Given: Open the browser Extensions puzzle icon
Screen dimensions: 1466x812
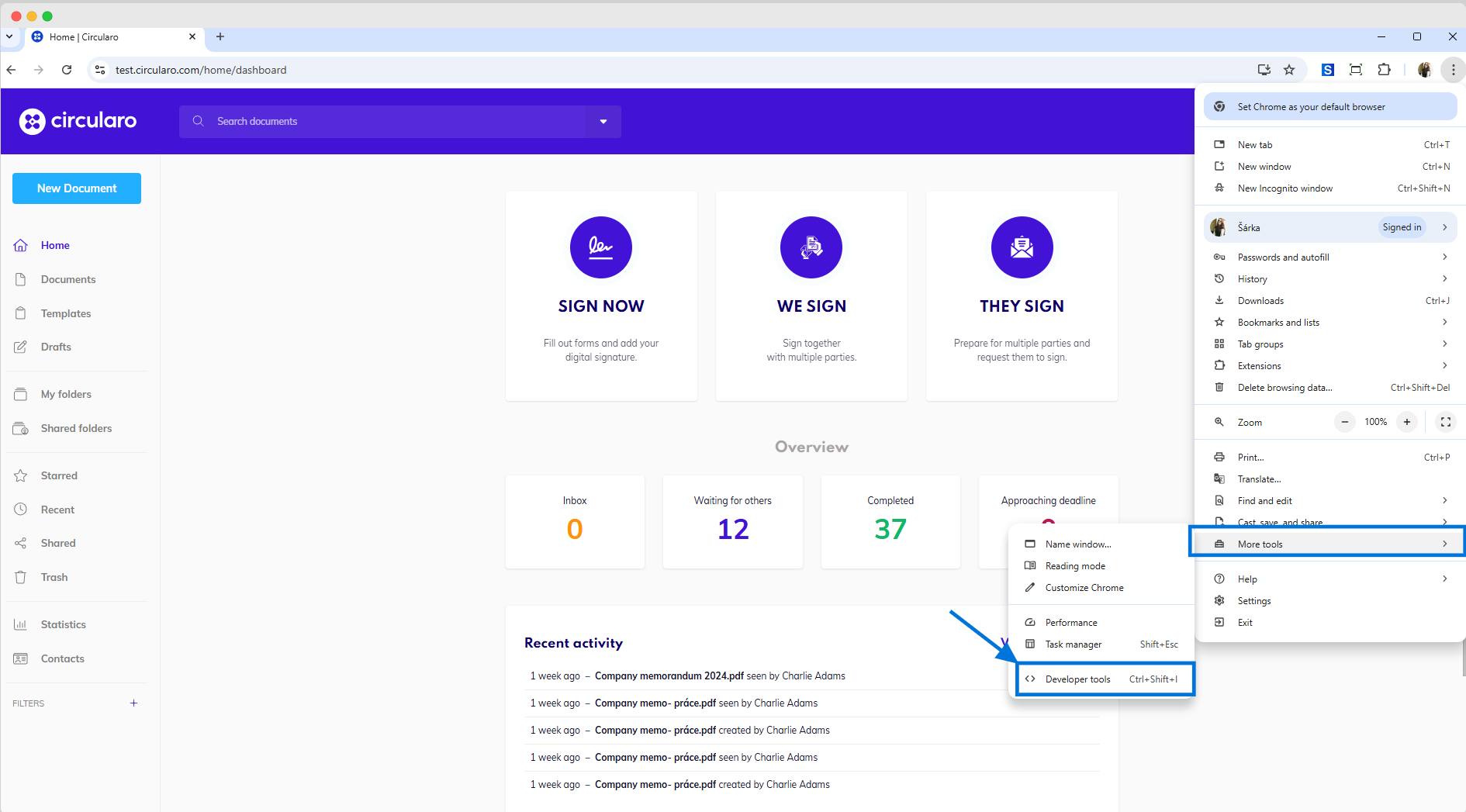Looking at the screenshot, I should pos(1385,70).
